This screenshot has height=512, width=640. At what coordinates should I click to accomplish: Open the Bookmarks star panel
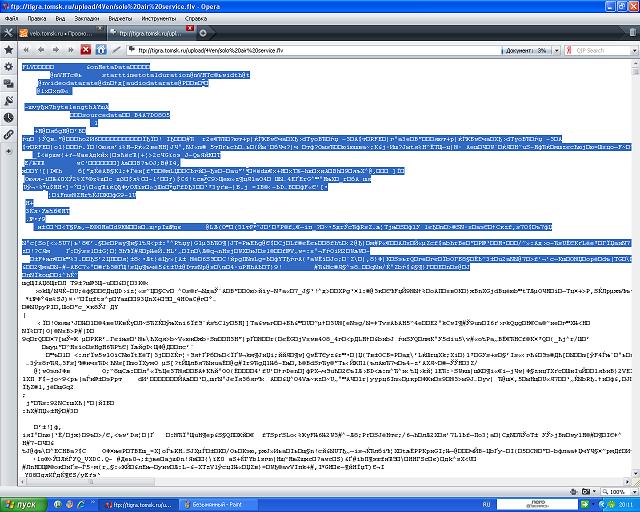point(8,50)
